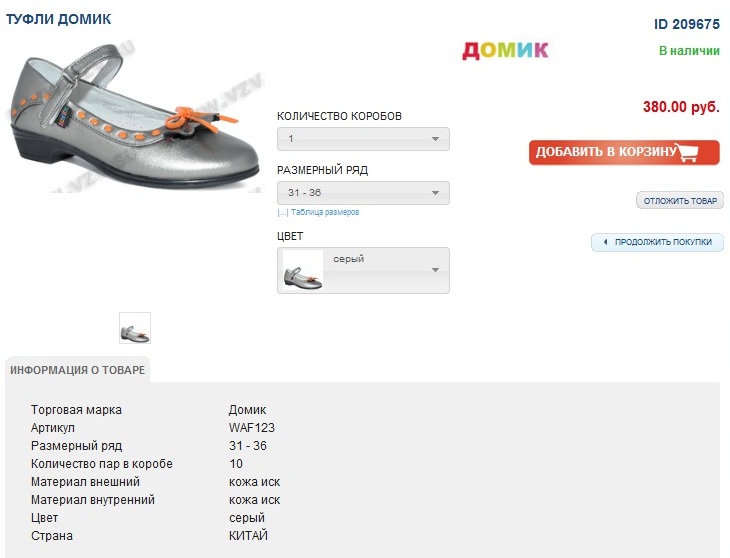Switch to the Информация о товаре tab

click(x=77, y=370)
